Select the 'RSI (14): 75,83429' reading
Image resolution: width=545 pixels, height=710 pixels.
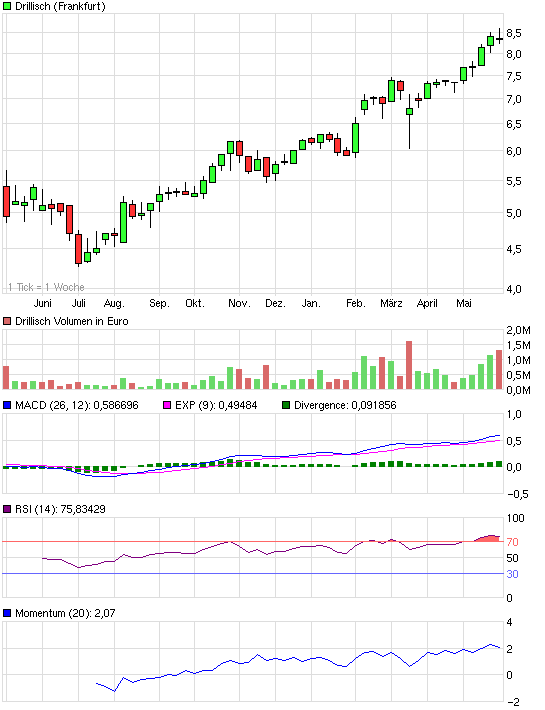(x=60, y=509)
